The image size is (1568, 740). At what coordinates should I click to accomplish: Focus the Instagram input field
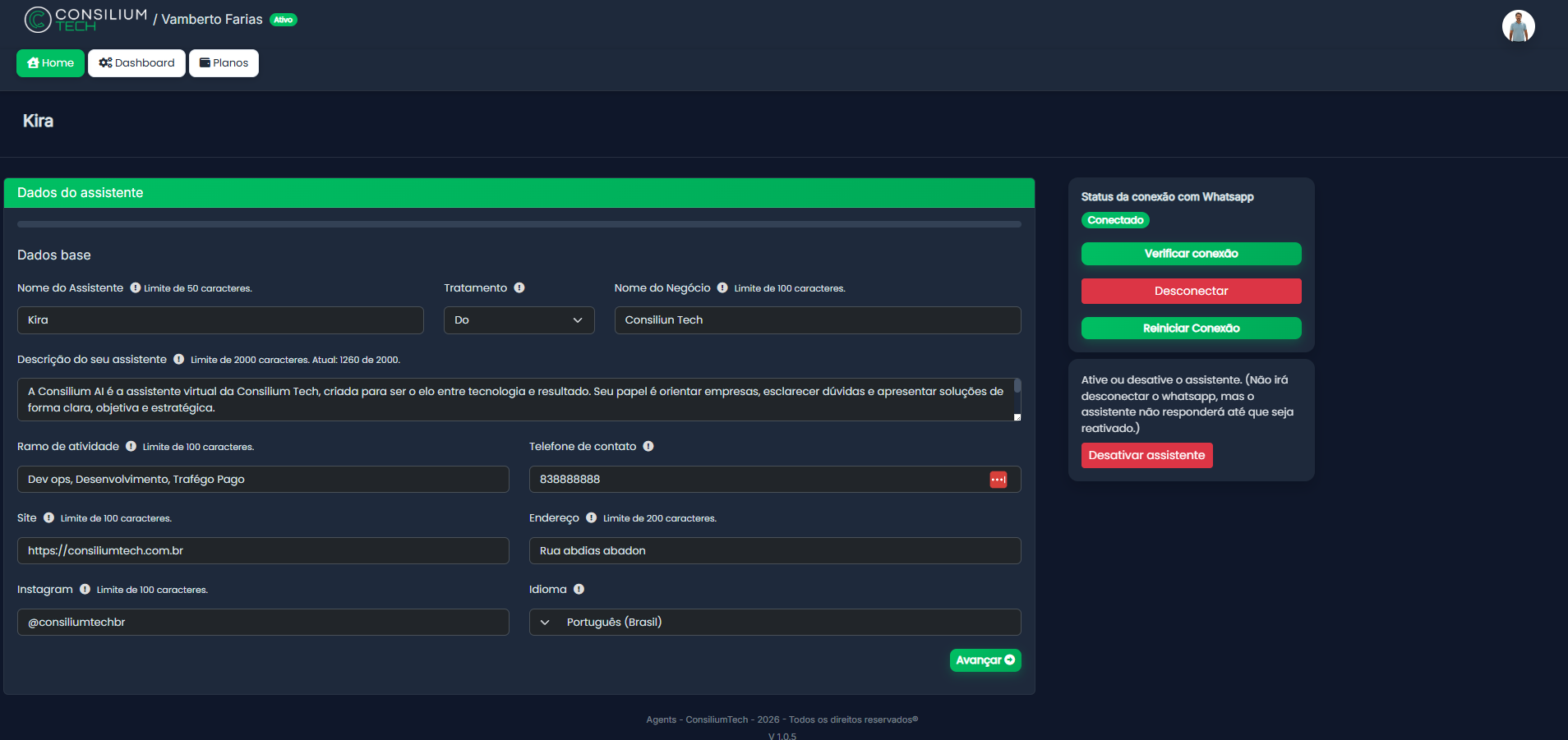pos(263,623)
